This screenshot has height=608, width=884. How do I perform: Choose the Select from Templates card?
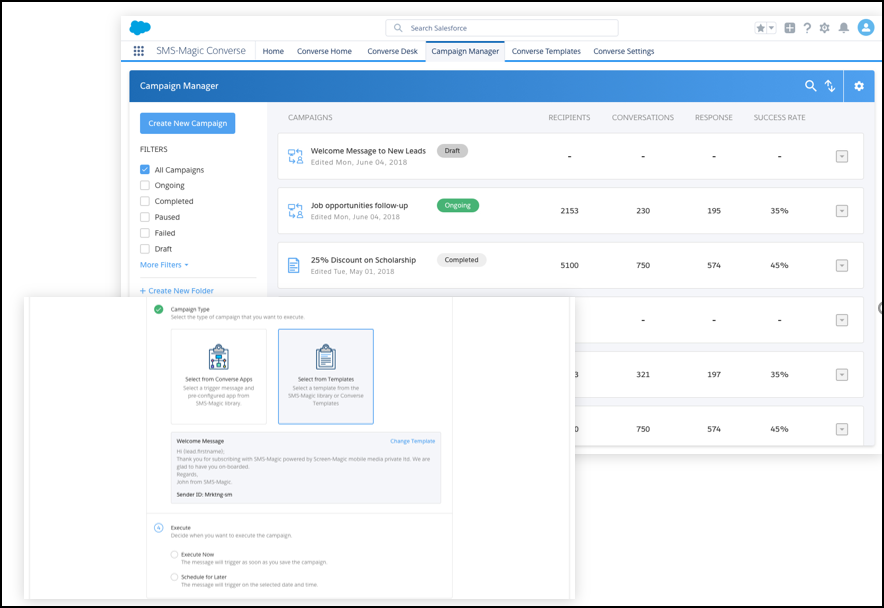(x=326, y=376)
